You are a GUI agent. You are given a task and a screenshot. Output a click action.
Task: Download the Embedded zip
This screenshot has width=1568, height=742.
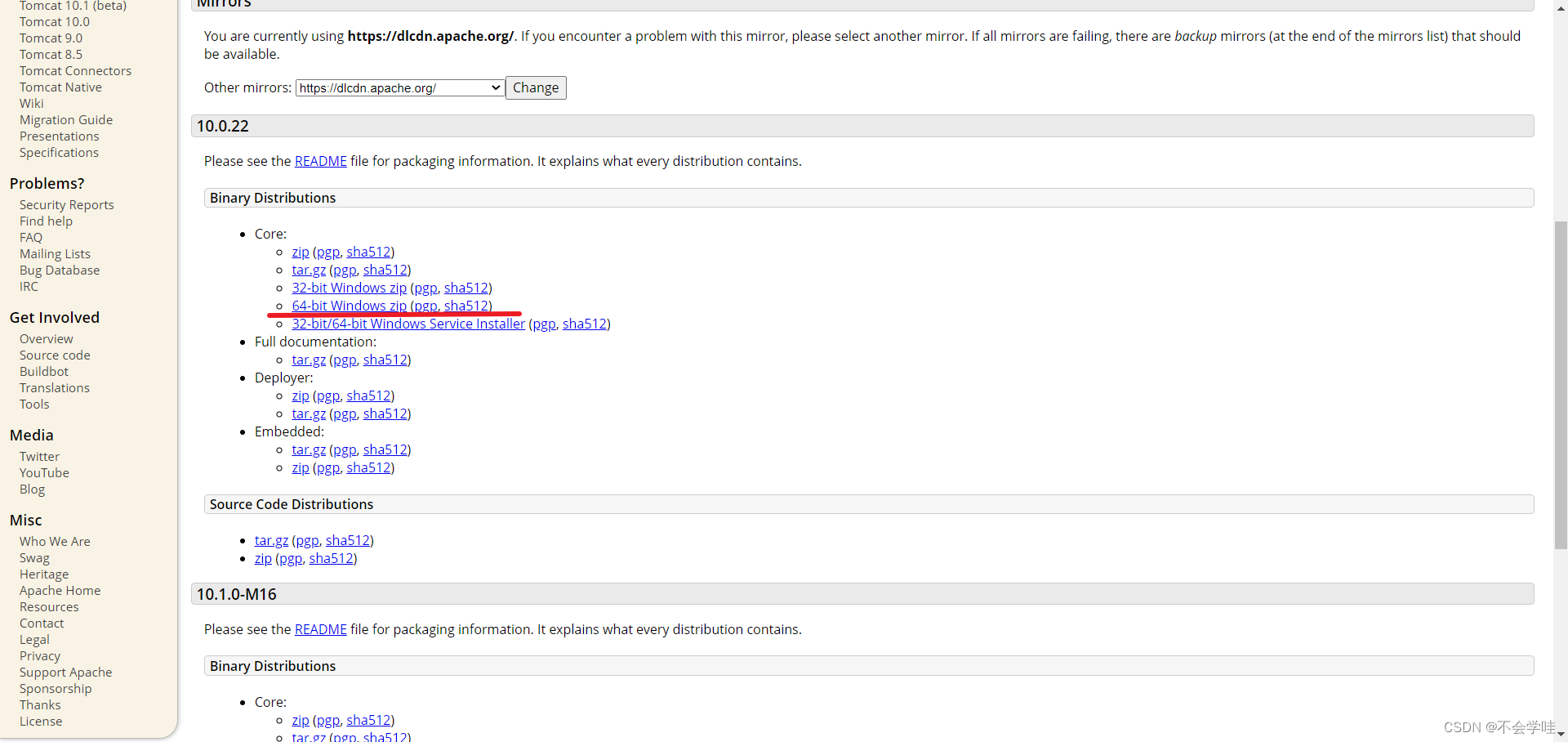(301, 467)
